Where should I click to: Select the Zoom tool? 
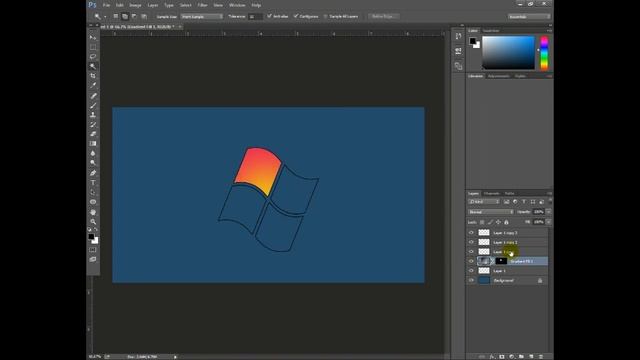93,222
